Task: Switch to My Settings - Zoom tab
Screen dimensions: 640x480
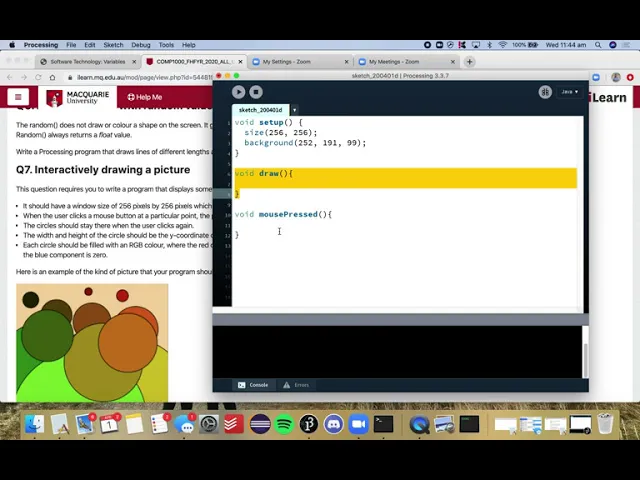Action: pyautogui.click(x=287, y=62)
